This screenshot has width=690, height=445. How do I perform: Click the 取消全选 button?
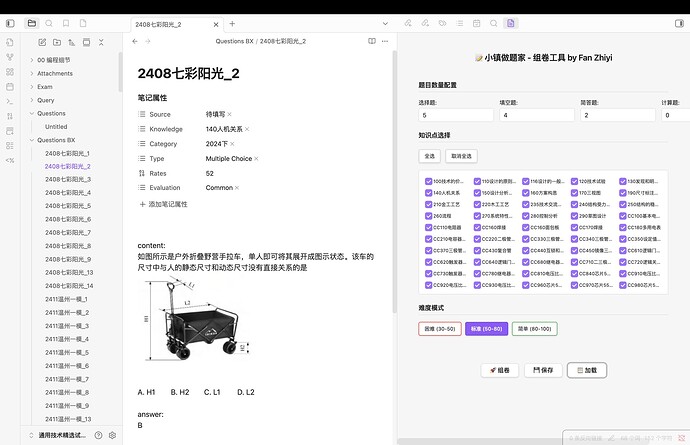[x=461, y=156]
